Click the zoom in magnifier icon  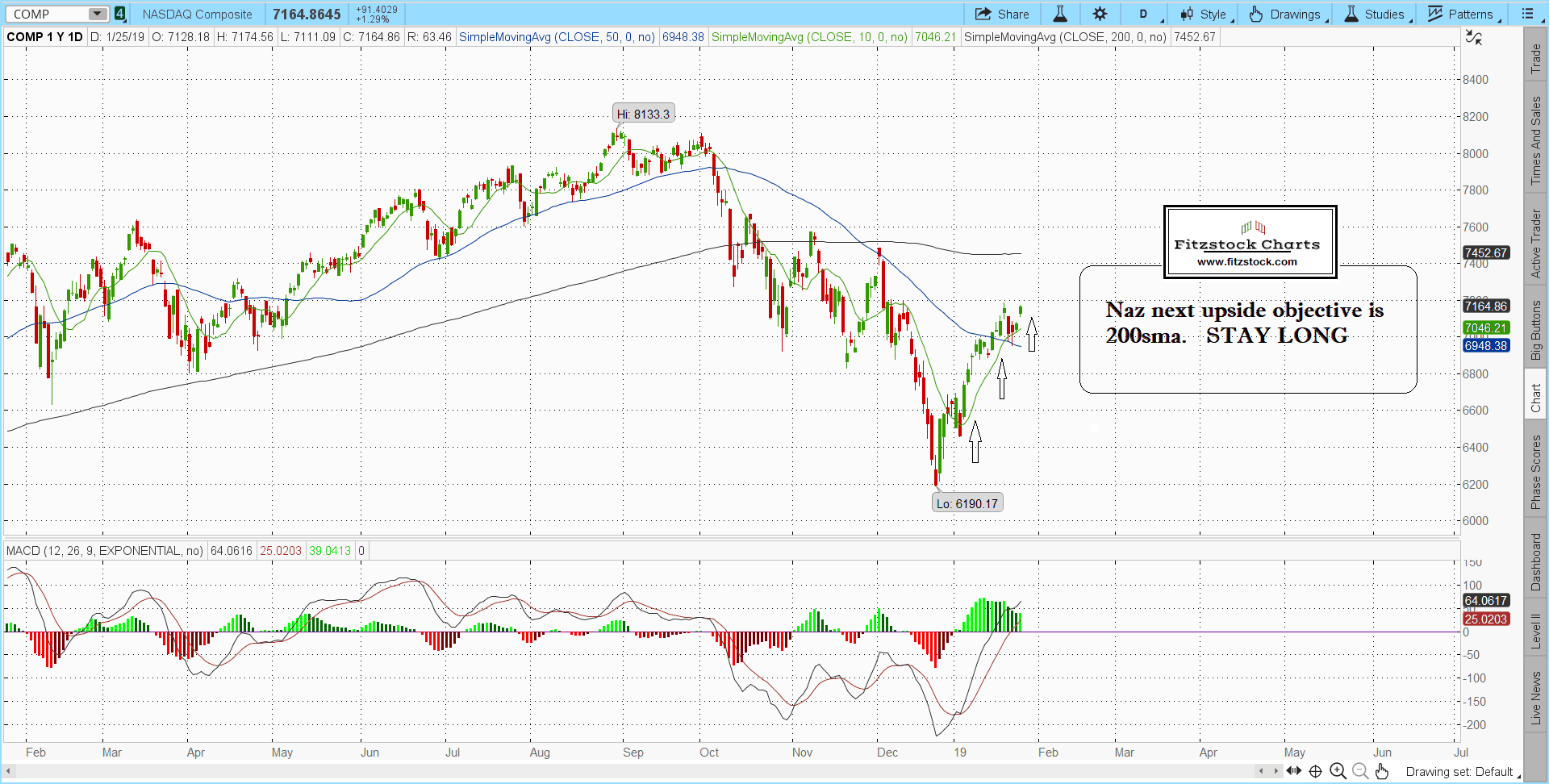tap(1338, 771)
